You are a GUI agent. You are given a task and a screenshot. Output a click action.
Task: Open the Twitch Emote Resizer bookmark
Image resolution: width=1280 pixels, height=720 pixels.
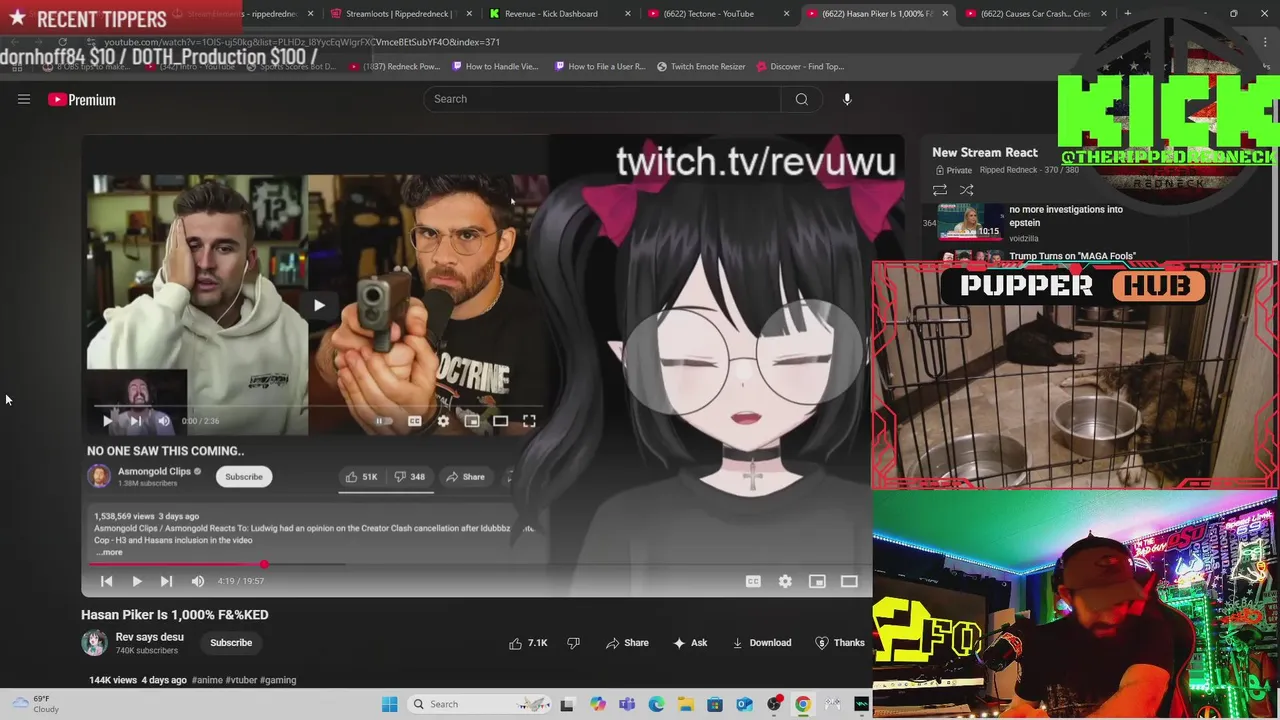click(701, 66)
